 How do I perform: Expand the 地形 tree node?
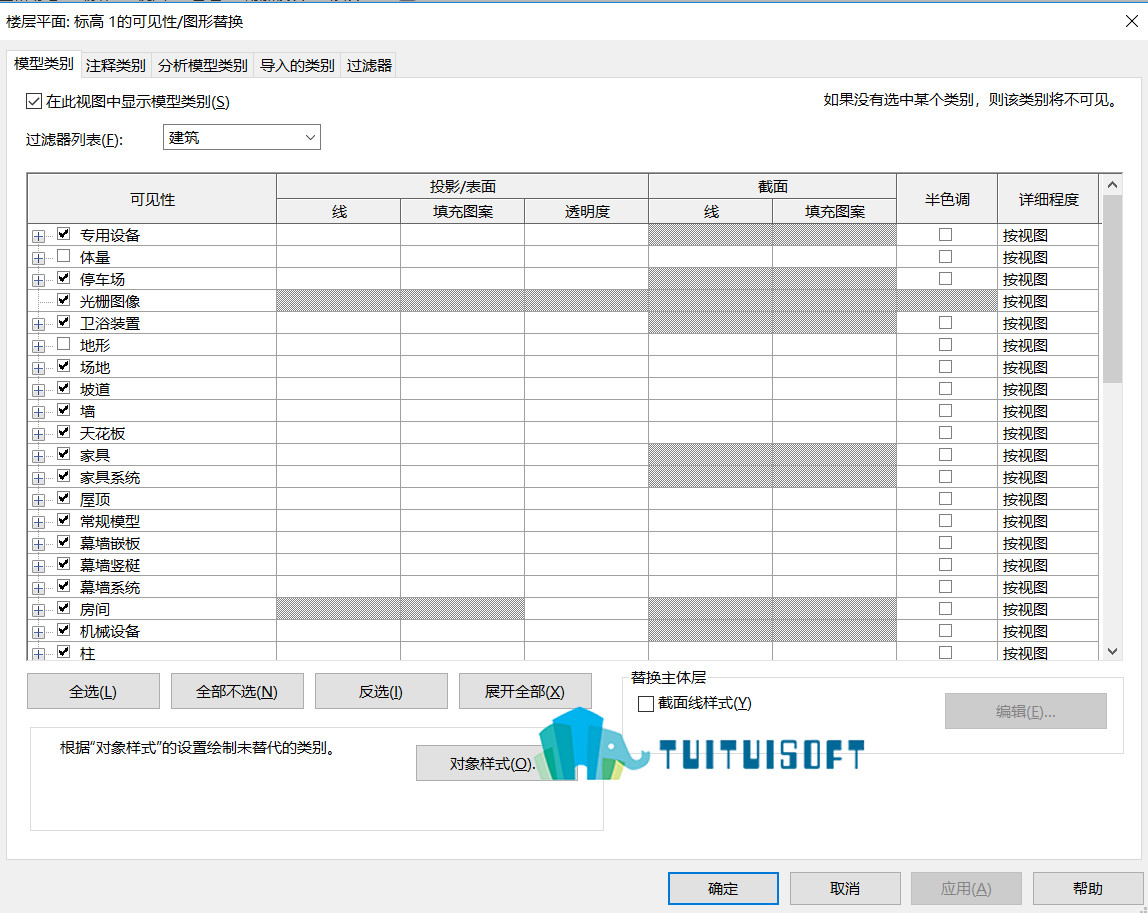(x=38, y=346)
